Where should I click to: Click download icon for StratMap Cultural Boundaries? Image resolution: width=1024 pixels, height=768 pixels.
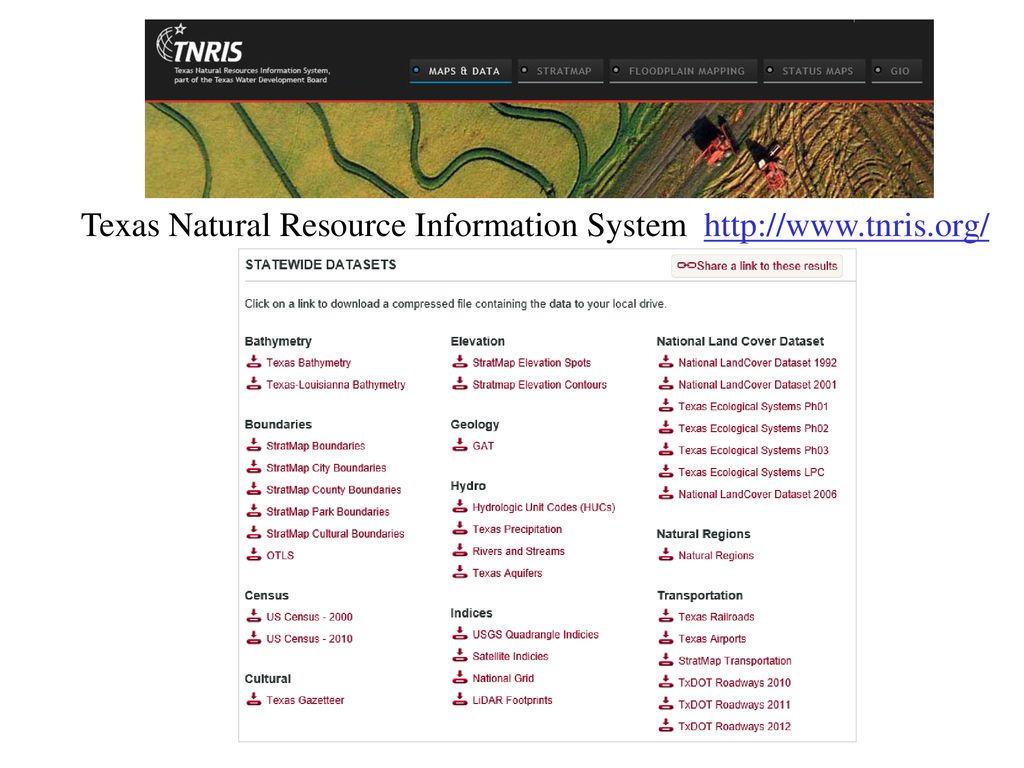[x=253, y=533]
